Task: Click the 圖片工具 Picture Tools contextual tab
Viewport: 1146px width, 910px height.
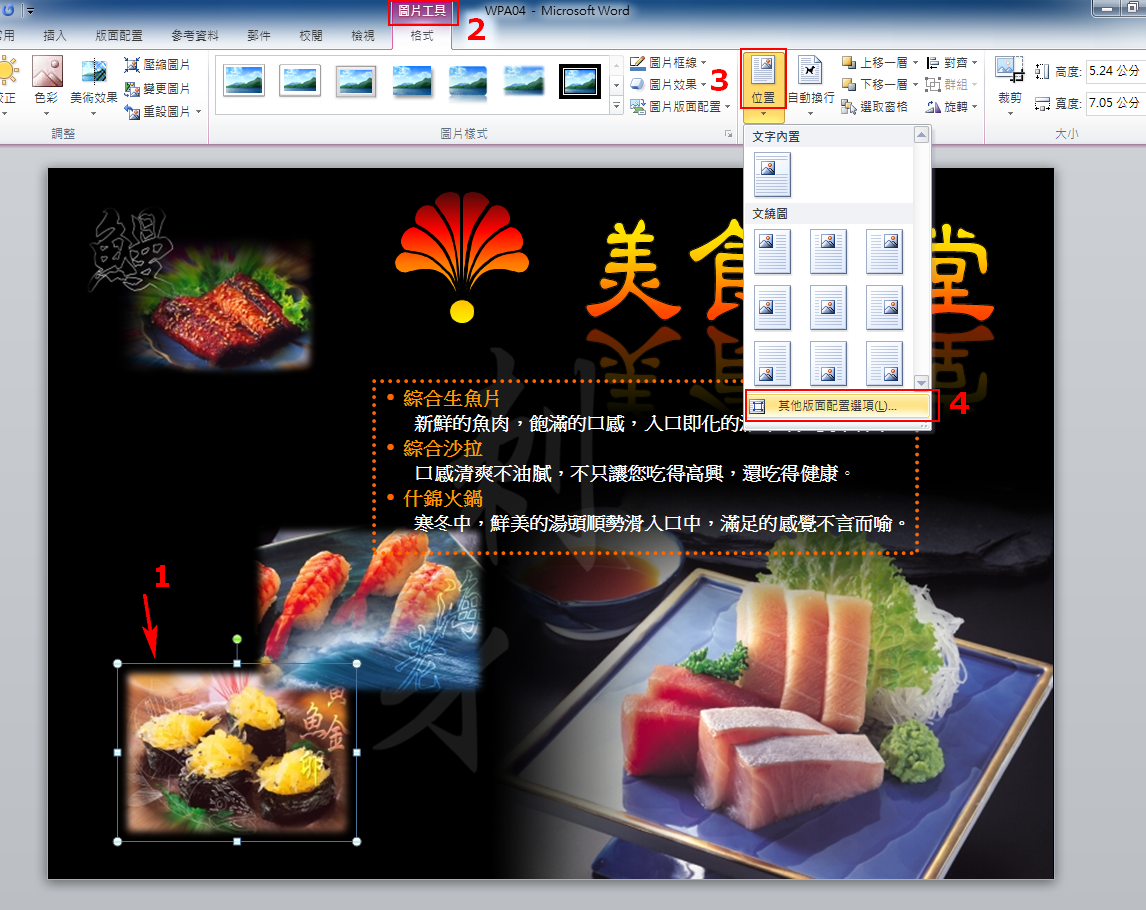Action: pyautogui.click(x=422, y=11)
